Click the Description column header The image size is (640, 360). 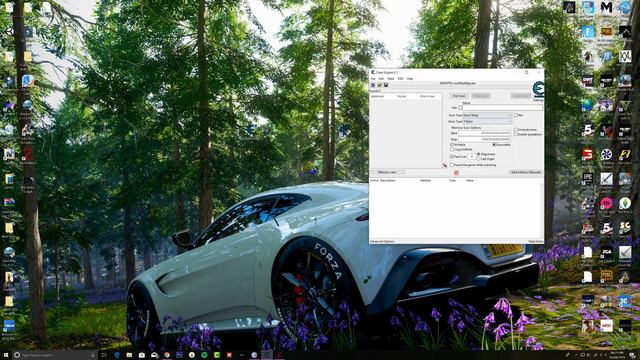pos(388,180)
